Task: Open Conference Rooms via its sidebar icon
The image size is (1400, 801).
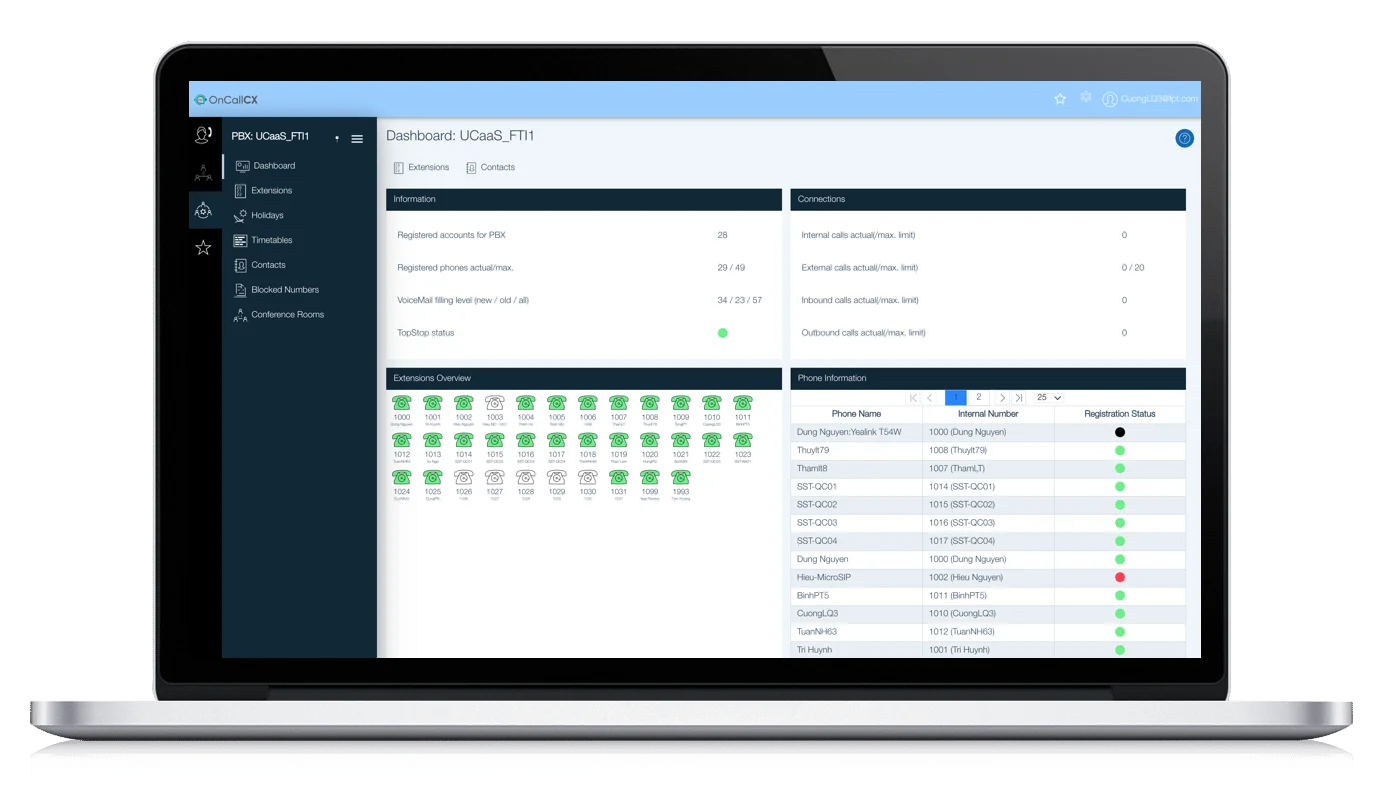Action: [x=241, y=314]
